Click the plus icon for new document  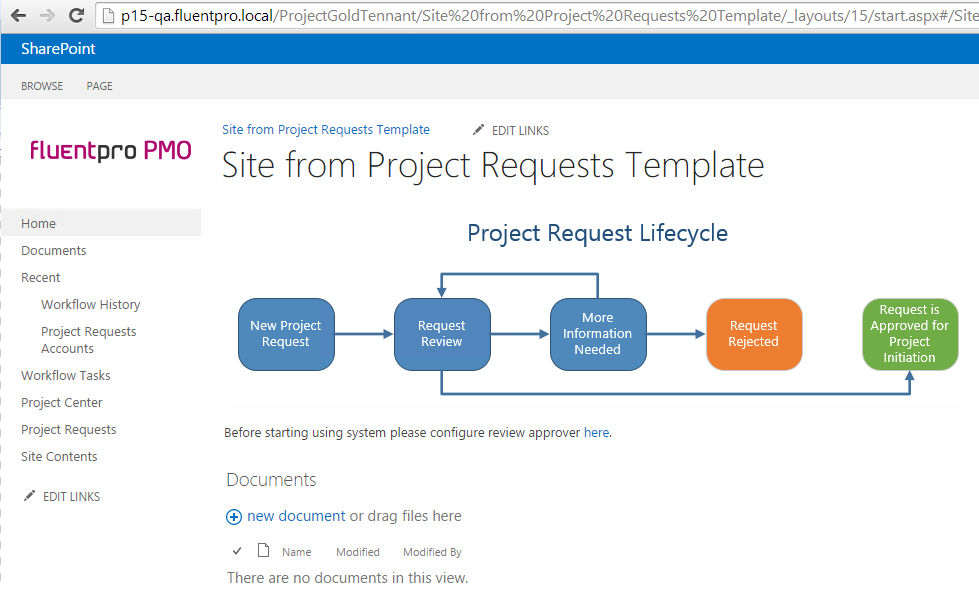click(234, 517)
